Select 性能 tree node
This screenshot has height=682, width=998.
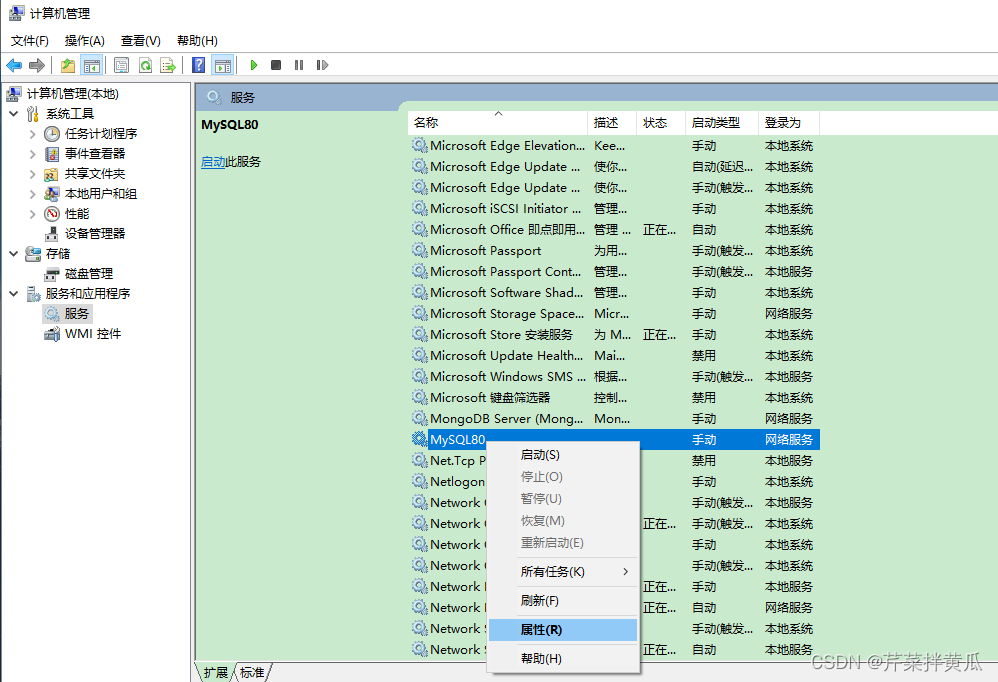(76, 214)
